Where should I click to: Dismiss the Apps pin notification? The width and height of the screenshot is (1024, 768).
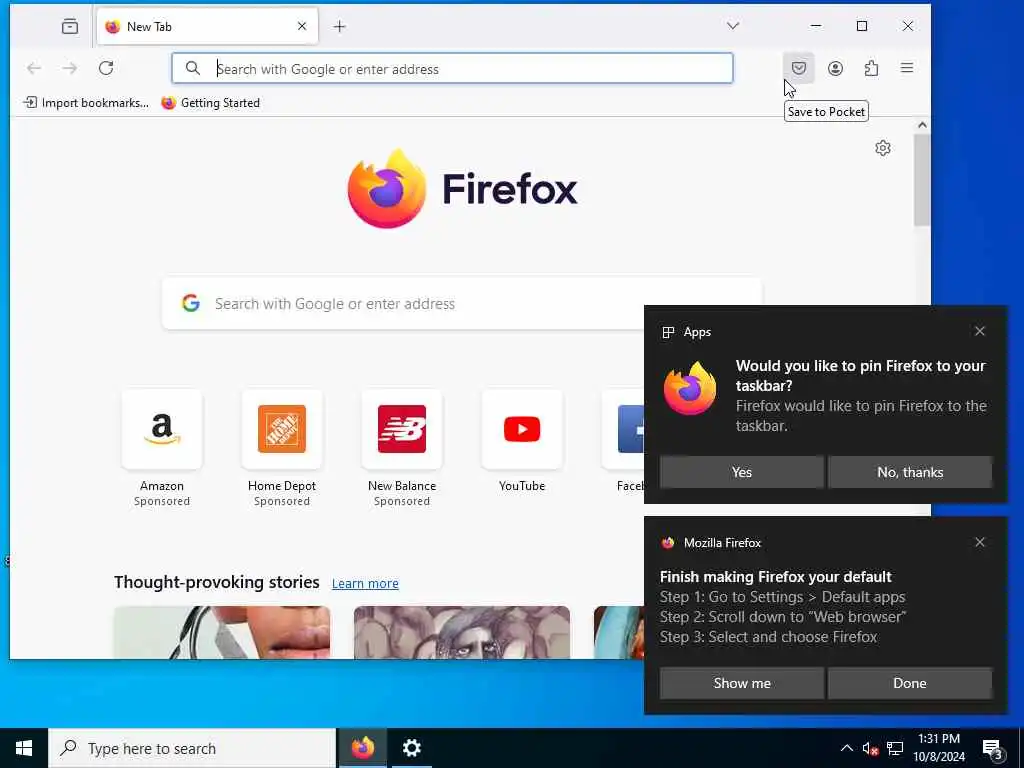pos(980,331)
